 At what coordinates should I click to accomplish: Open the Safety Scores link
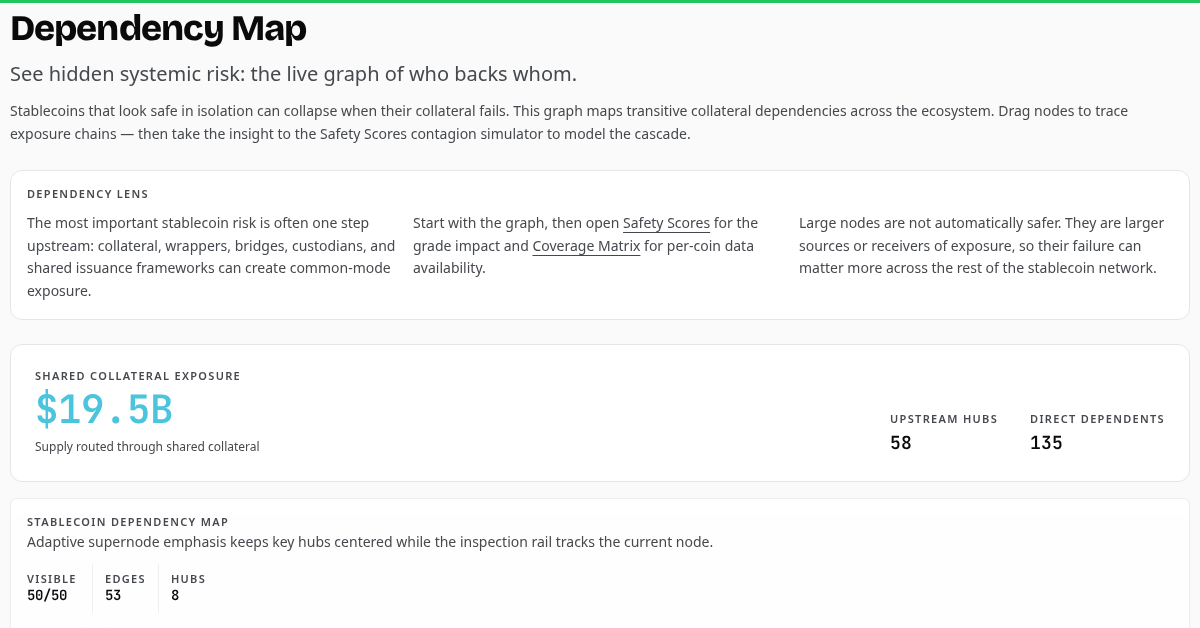(666, 223)
